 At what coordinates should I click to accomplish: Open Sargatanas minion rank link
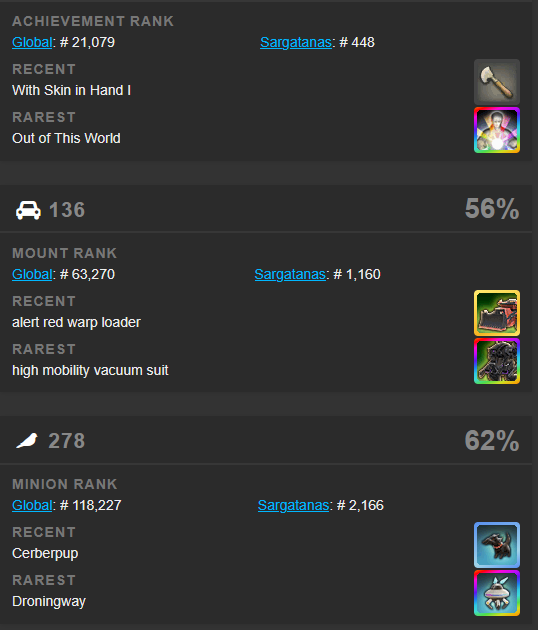pos(293,505)
